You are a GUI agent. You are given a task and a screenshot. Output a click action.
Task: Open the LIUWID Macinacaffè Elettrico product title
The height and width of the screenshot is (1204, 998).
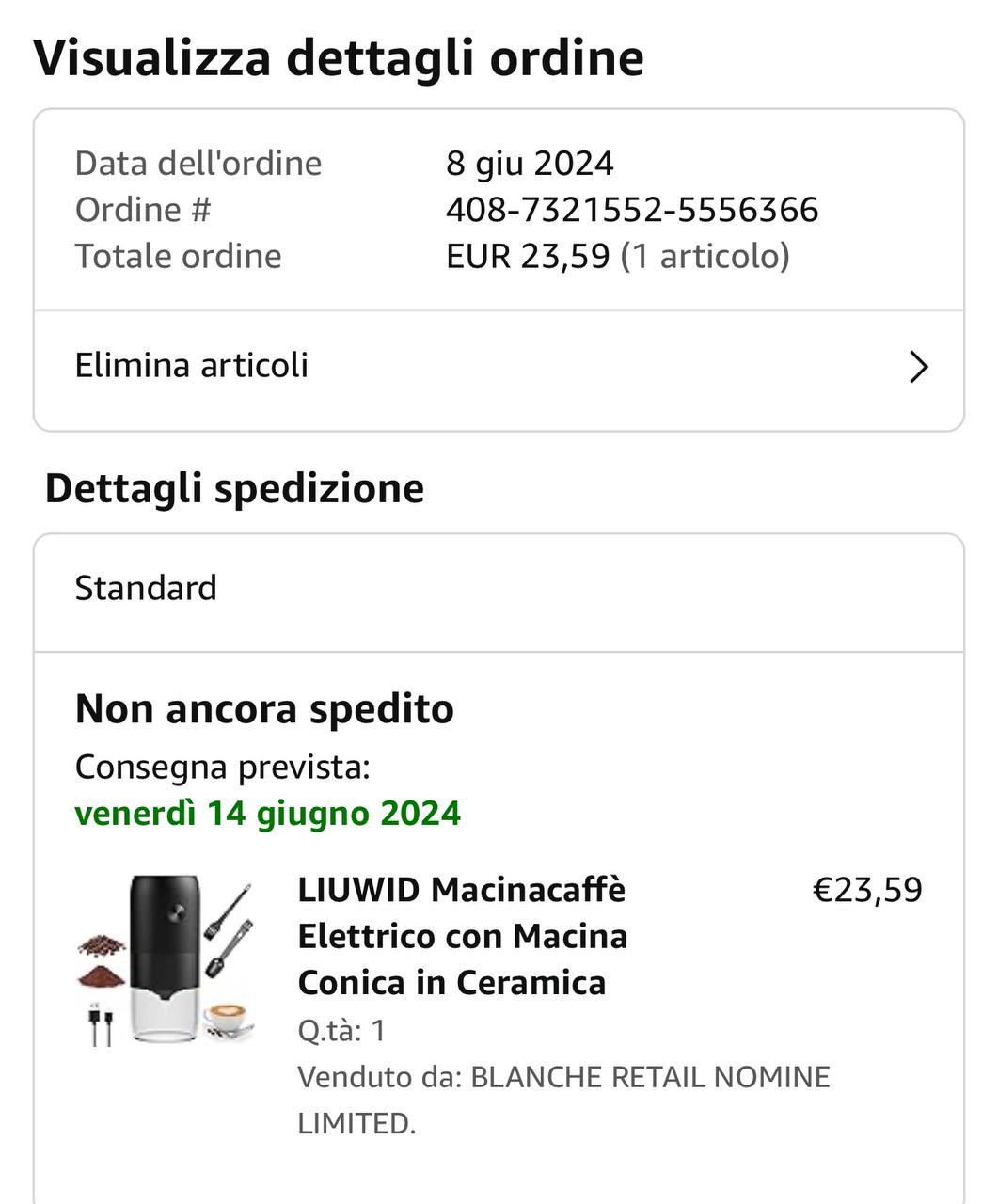pyautogui.click(x=463, y=936)
